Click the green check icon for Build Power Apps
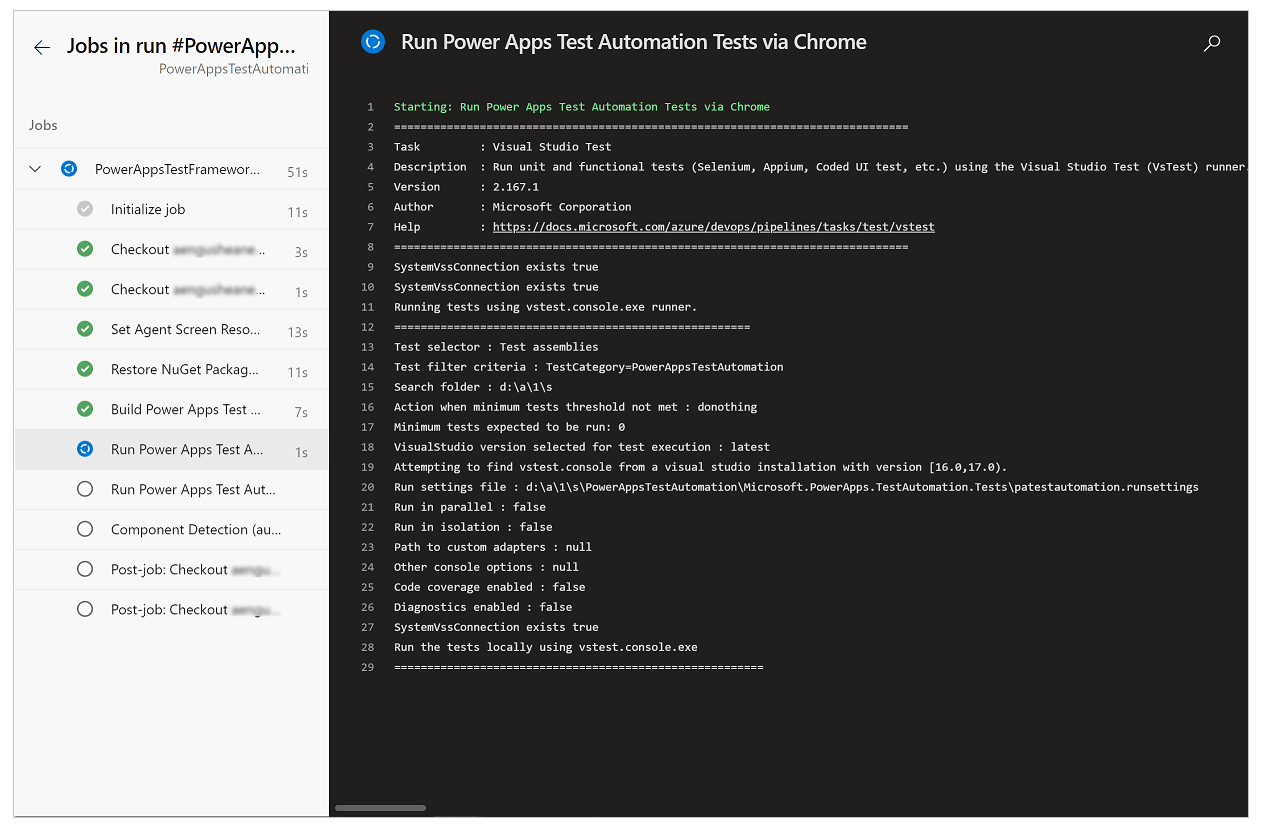Screen dimensions: 1264x831 click(85, 409)
